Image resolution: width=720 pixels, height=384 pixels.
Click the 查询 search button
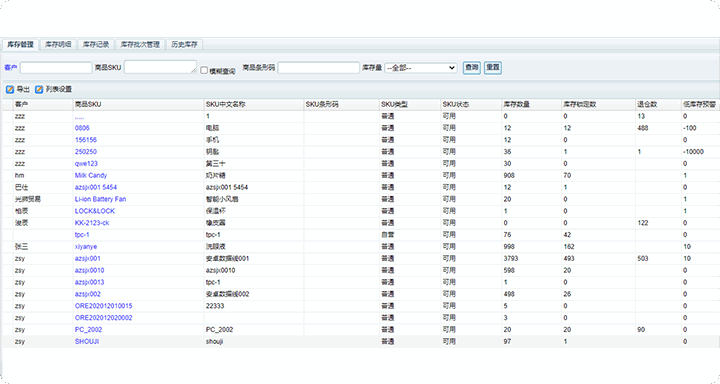pos(472,68)
